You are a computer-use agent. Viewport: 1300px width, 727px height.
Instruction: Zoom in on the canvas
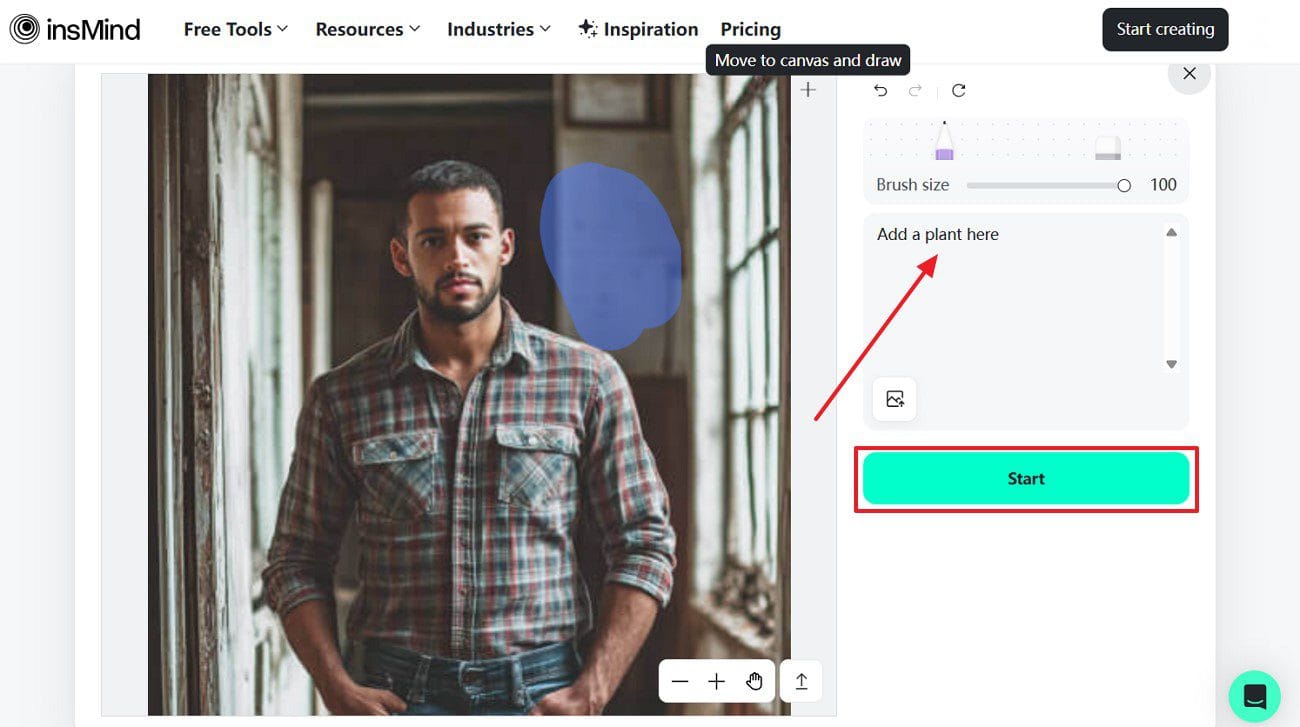(716, 682)
